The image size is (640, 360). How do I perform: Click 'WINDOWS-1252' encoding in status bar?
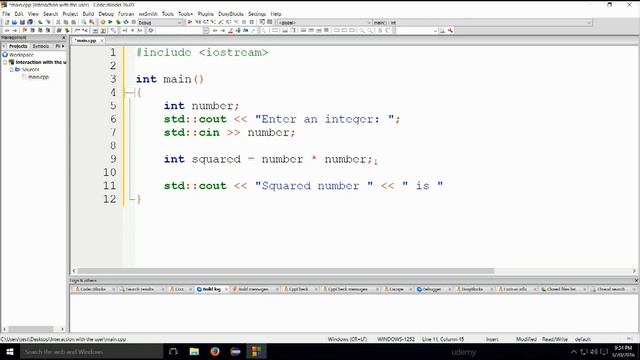396,339
